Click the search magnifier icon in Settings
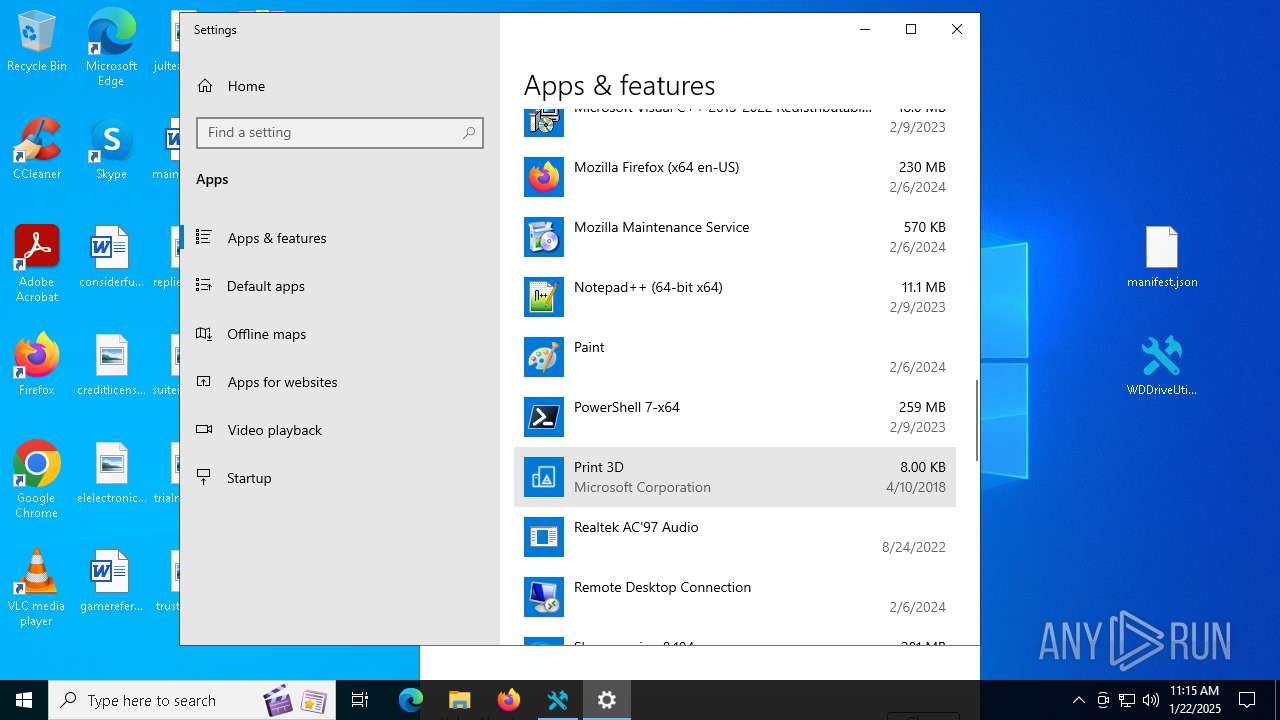1280x720 pixels. coord(469,132)
